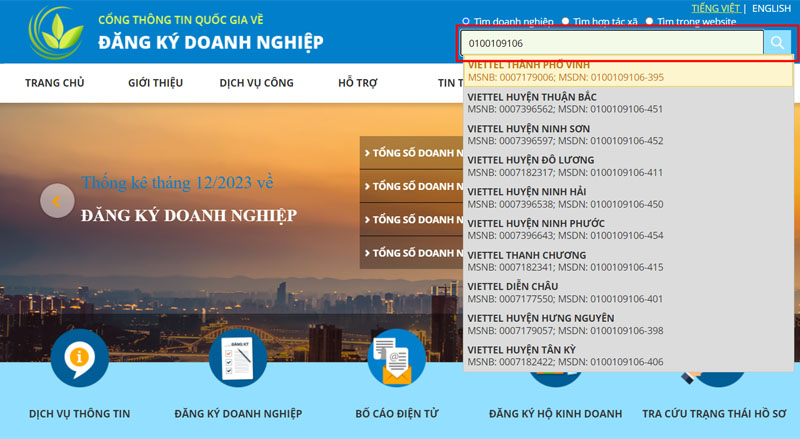Open the Đăng ký doanh nghiệp checklist icon
Image resolution: width=800 pixels, height=439 pixels.
click(x=238, y=357)
